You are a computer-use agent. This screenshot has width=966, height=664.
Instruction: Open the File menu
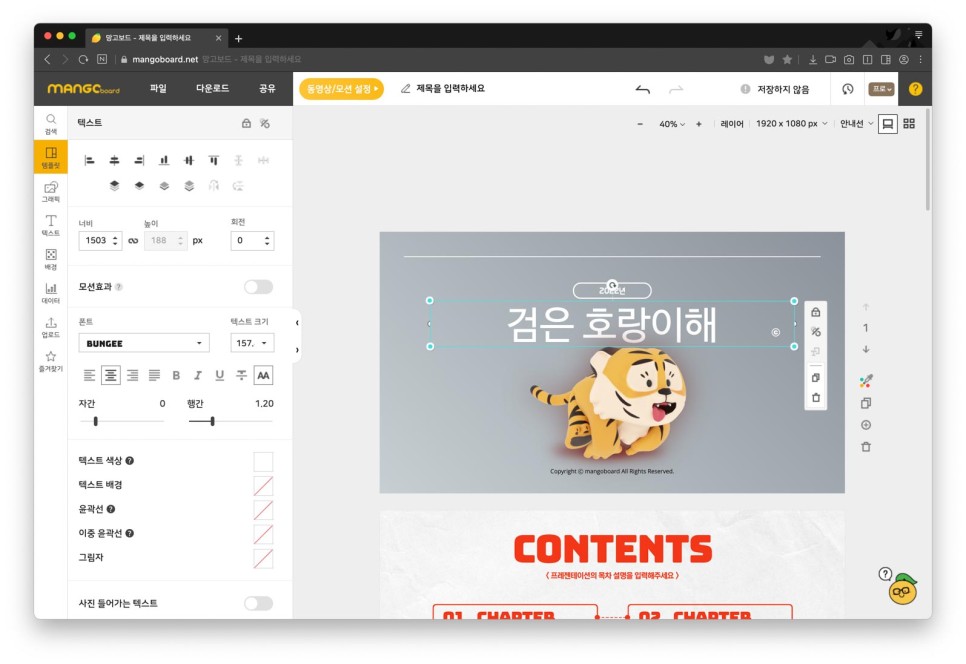(x=158, y=89)
